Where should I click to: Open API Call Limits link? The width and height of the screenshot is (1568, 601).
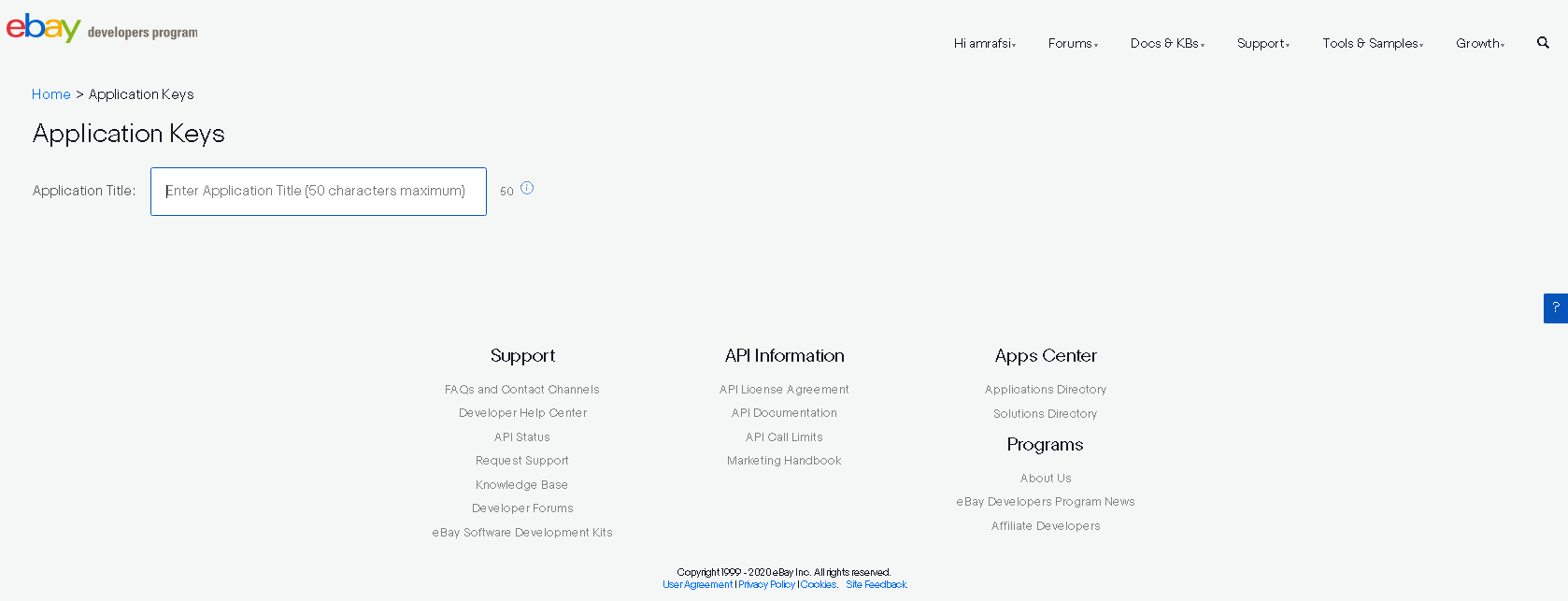tap(785, 437)
